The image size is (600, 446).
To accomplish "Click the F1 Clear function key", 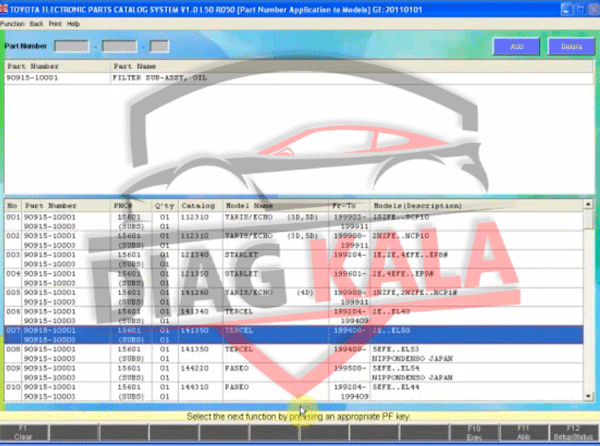I will tap(24, 433).
